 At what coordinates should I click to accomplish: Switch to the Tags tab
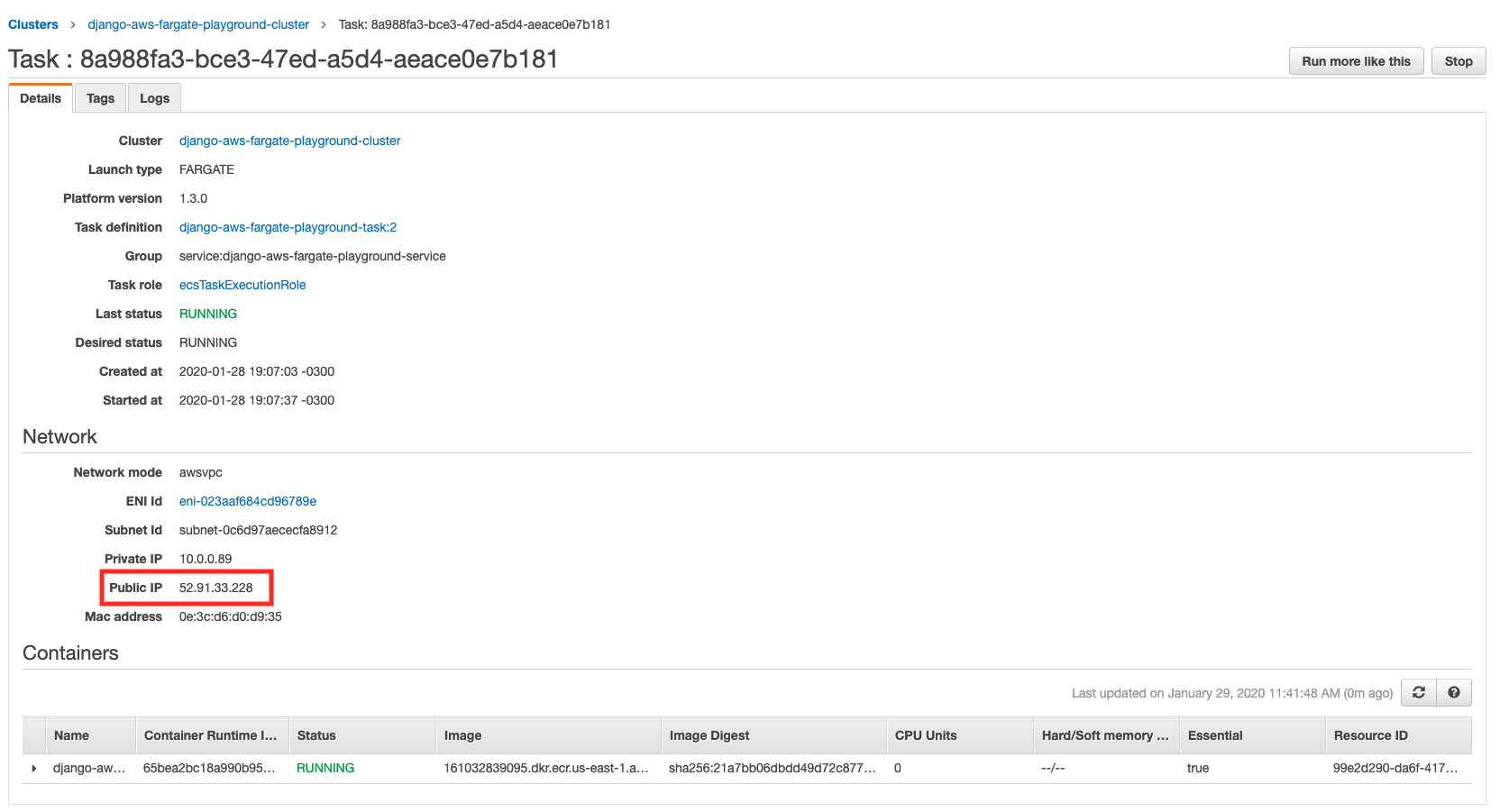tap(100, 98)
